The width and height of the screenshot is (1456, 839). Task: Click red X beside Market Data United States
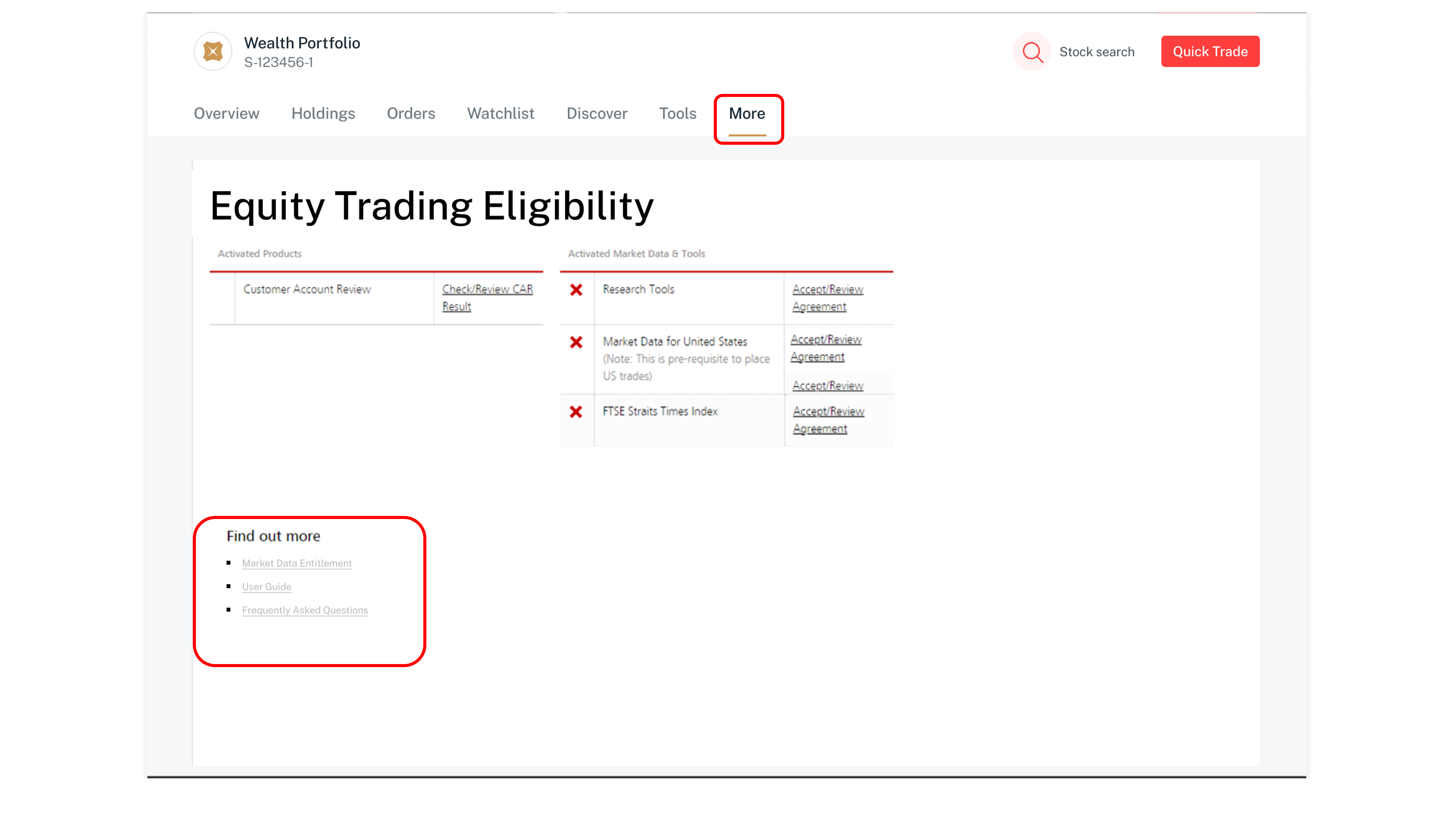coord(576,342)
